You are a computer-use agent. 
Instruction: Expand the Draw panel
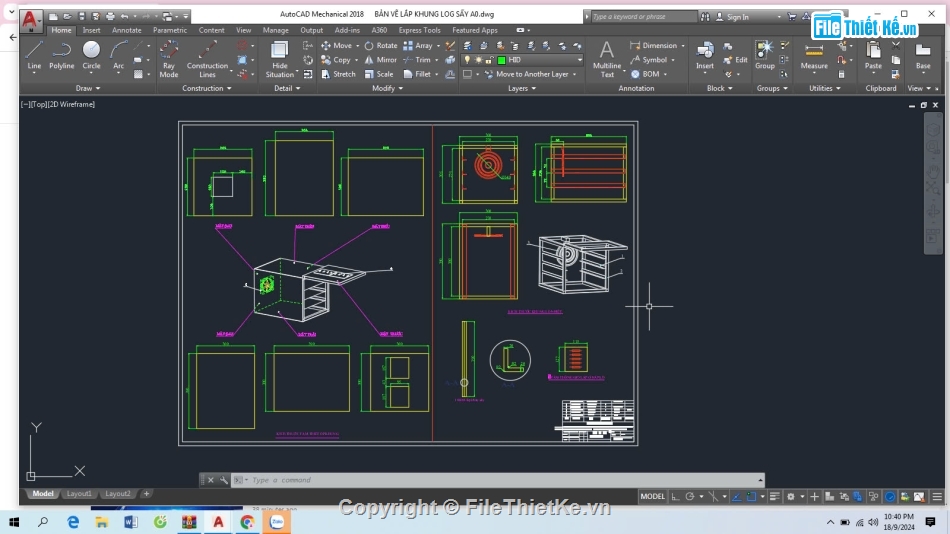tap(88, 88)
